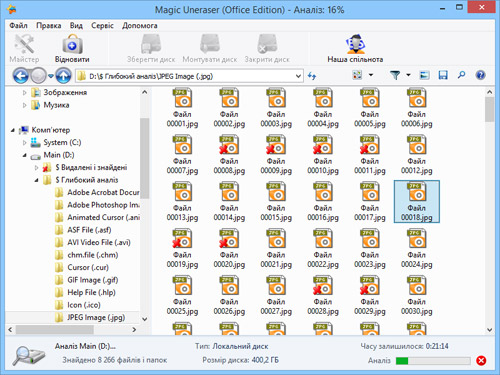Open the Правка menu
The width and height of the screenshot is (500, 375).
tap(49, 26)
